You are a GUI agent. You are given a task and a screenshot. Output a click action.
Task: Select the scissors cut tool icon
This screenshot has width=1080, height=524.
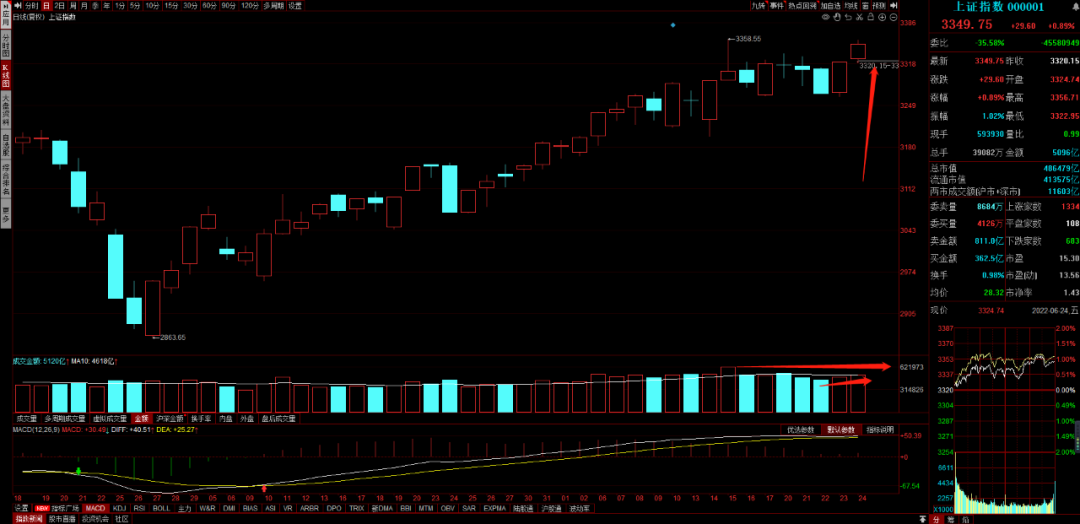tap(860, 17)
